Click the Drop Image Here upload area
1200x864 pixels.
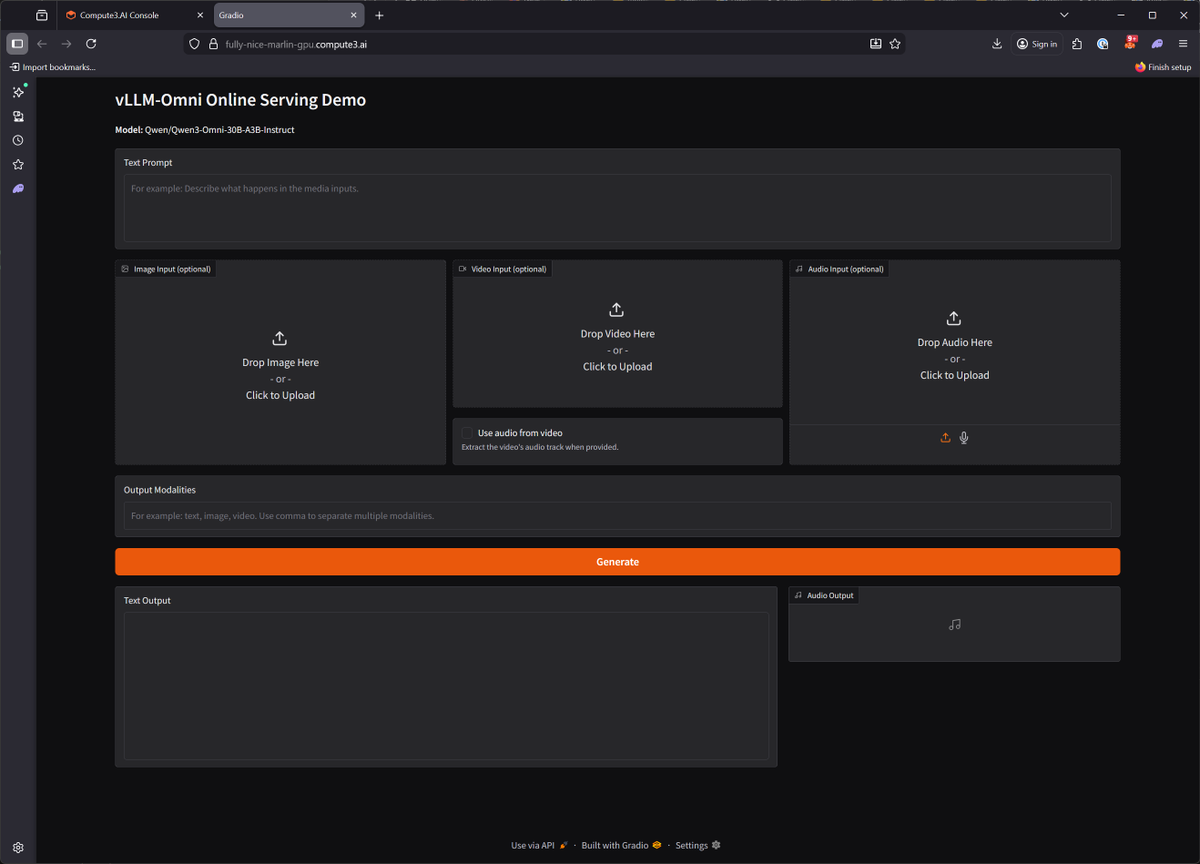pyautogui.click(x=280, y=364)
